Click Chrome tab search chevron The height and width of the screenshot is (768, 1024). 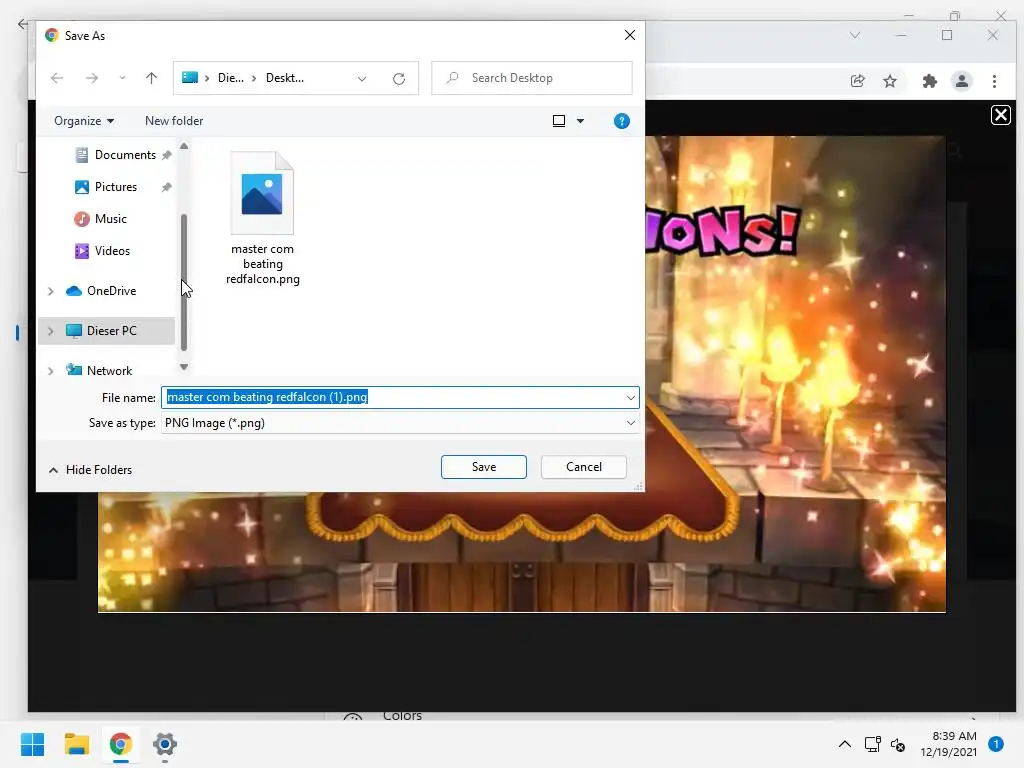click(x=855, y=35)
